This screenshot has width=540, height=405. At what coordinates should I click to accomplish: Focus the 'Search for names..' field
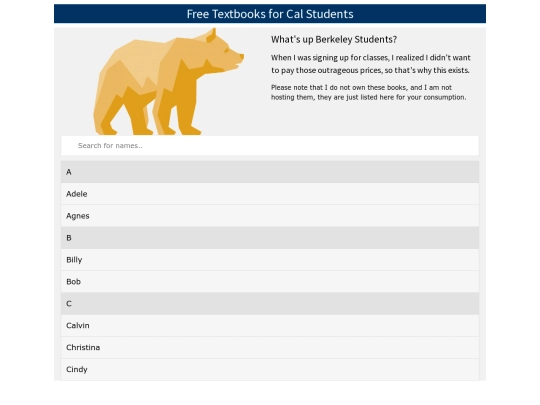(x=270, y=145)
